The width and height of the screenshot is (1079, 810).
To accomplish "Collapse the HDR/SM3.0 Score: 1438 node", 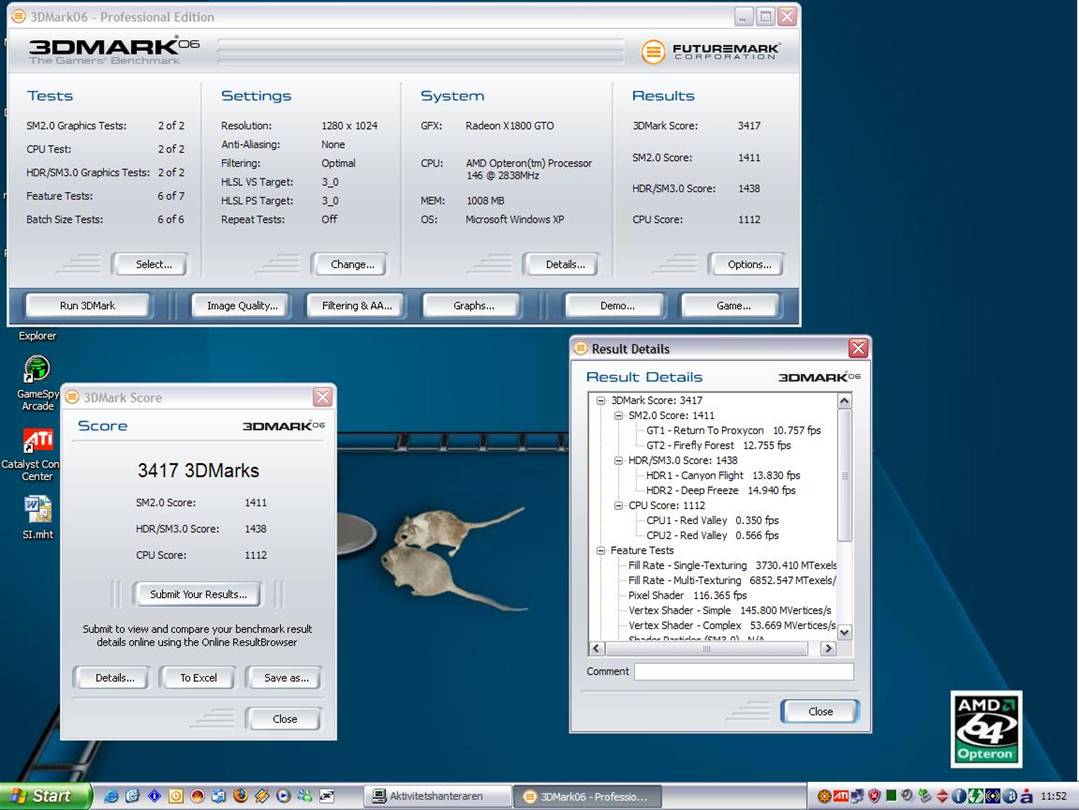I will (618, 460).
